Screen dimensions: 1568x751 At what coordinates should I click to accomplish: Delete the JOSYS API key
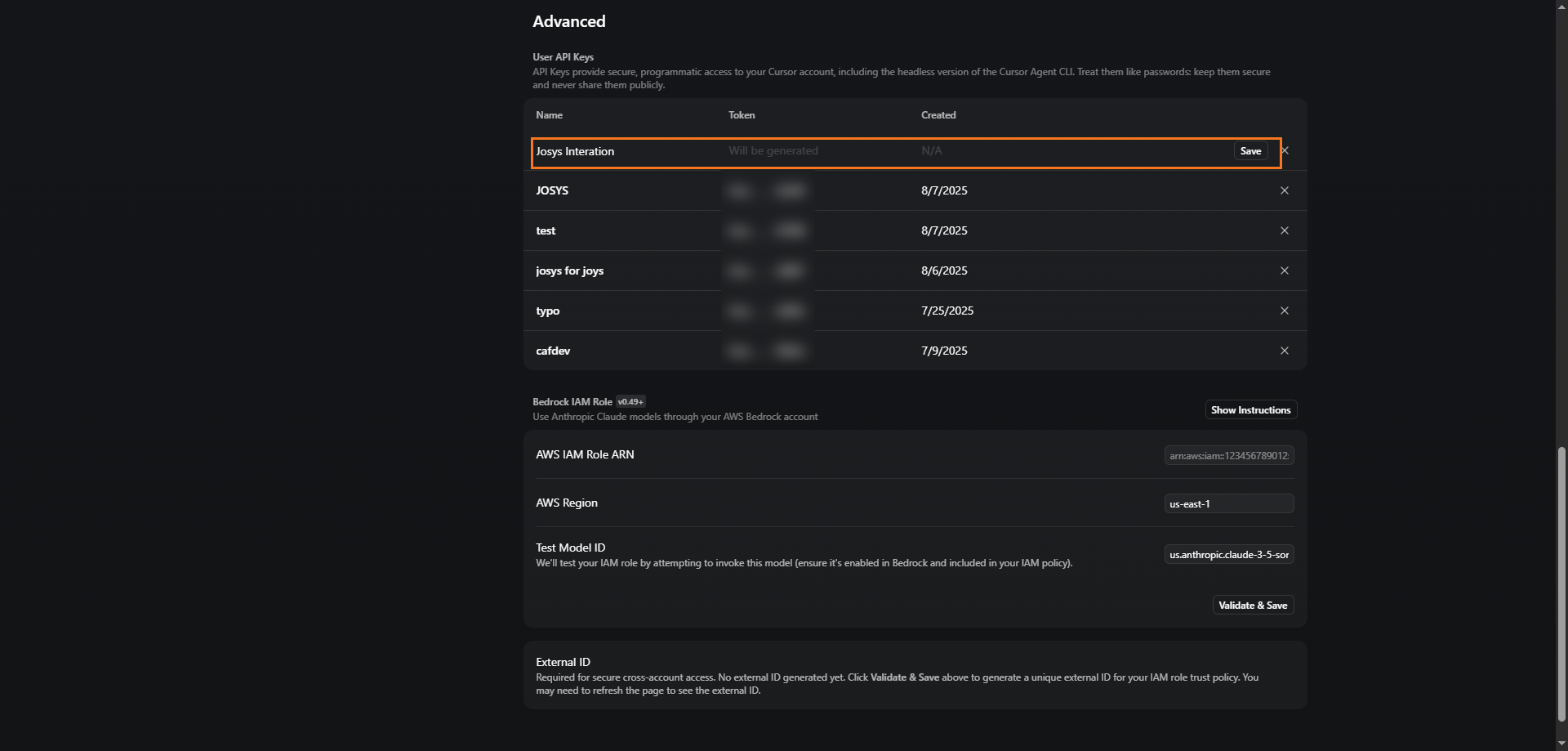click(1284, 190)
